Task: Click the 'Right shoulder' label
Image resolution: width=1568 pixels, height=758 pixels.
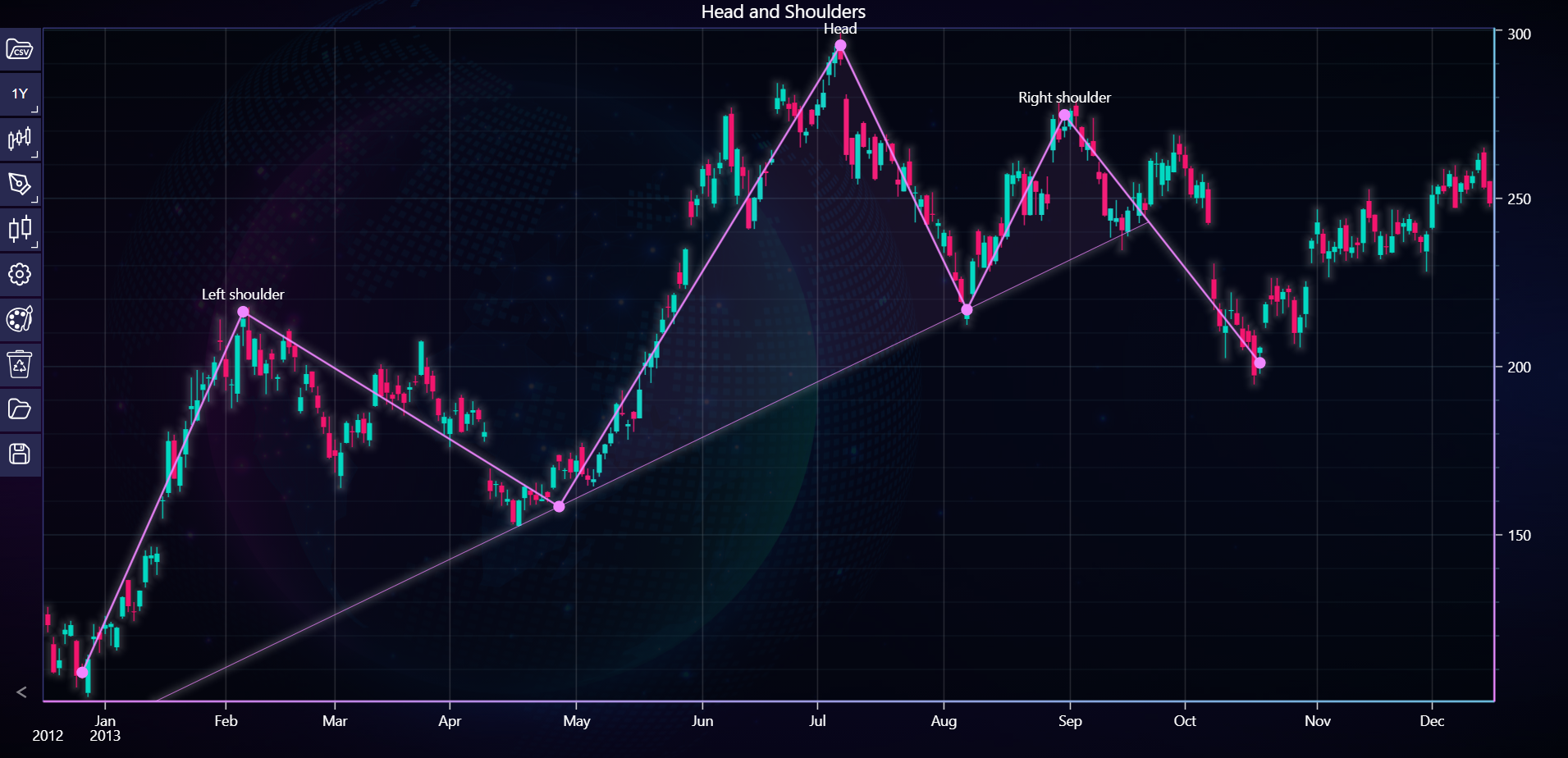Action: 1064,98
